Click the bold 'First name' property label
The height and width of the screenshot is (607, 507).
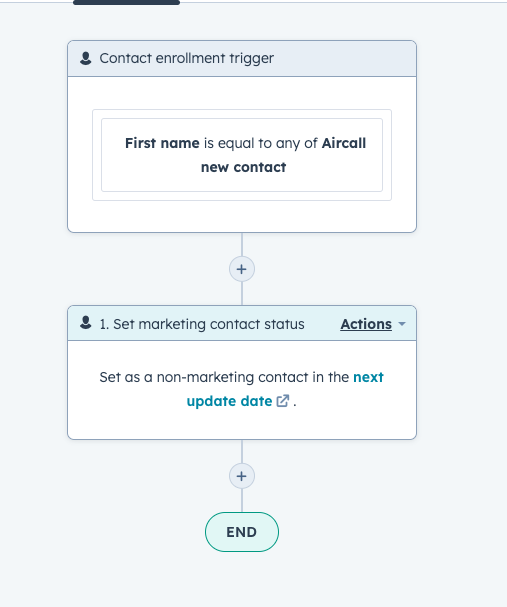click(x=162, y=143)
